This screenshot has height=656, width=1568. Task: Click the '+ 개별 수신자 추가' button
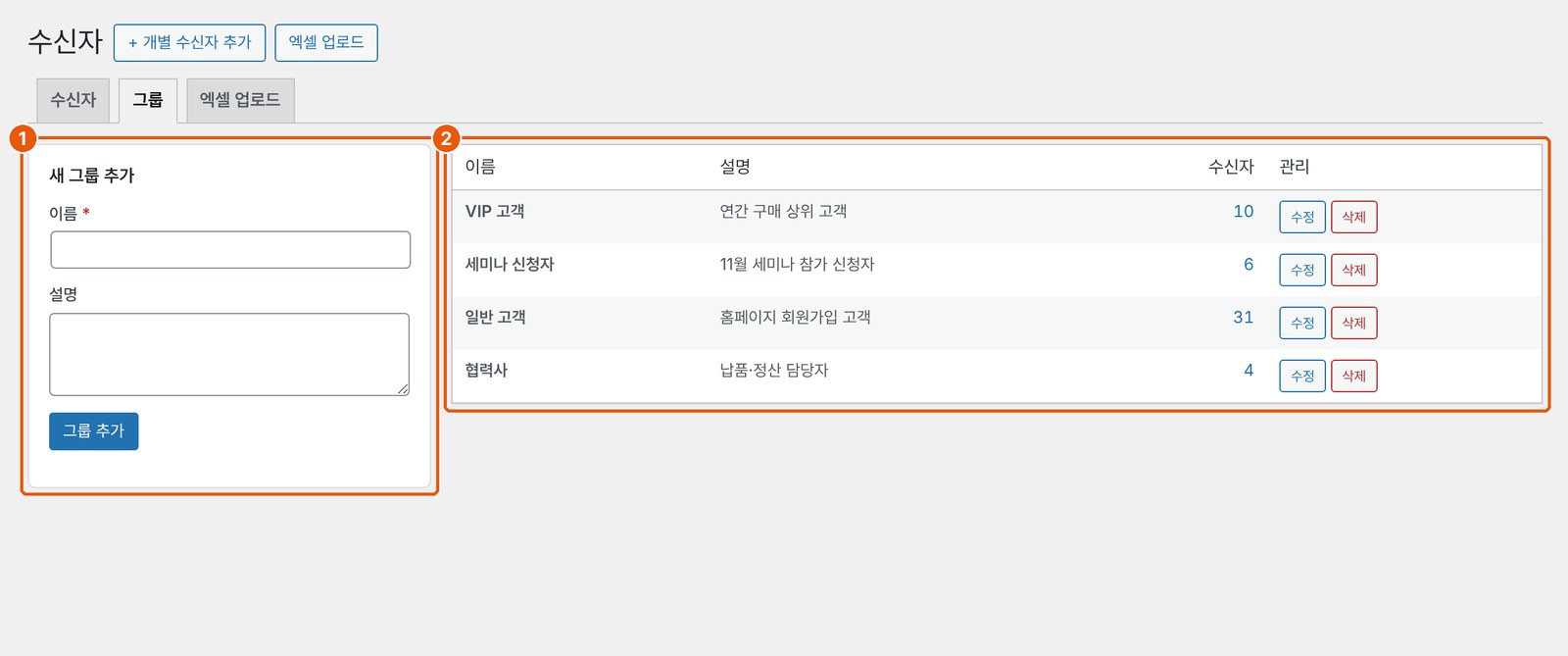point(189,43)
